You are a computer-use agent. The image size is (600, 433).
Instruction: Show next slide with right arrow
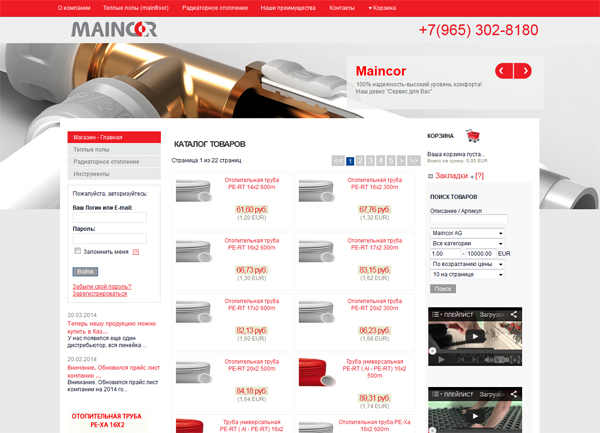523,71
